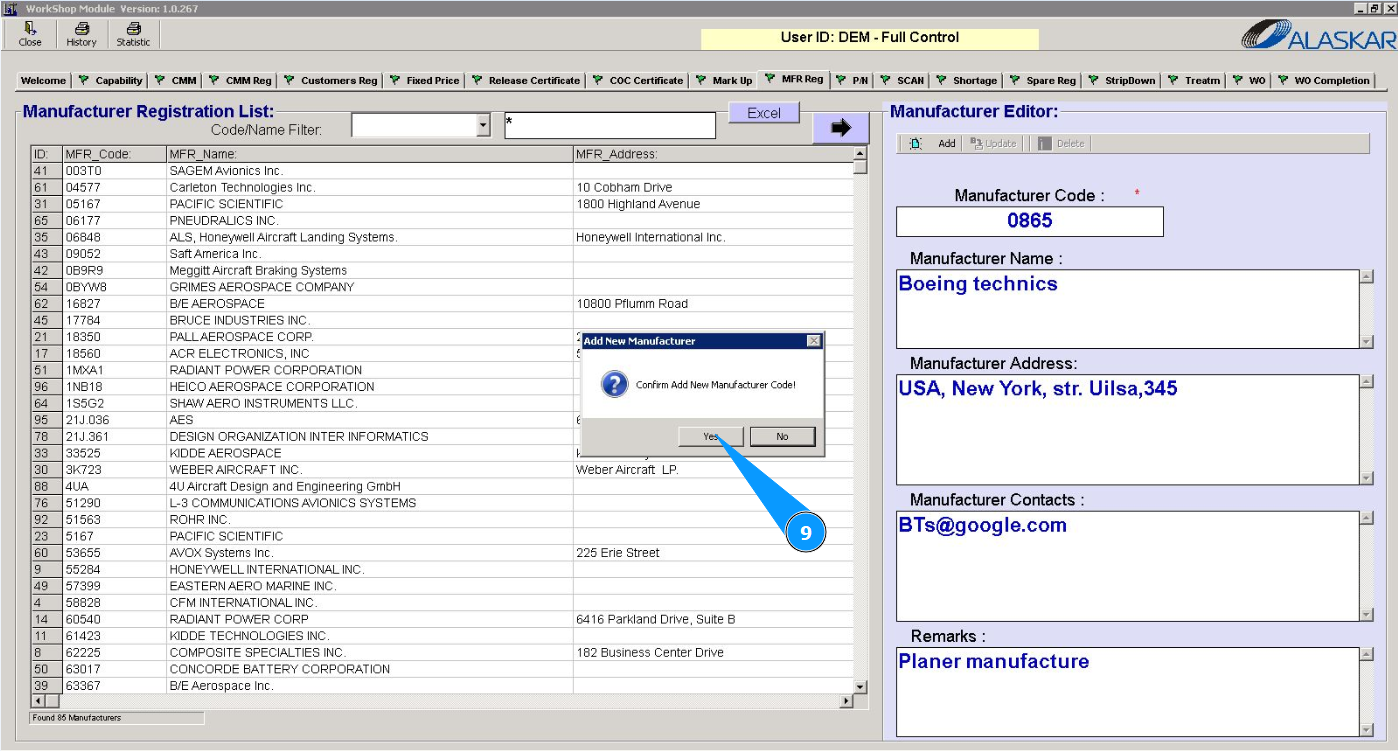Select the SAGEM Avionics Inc. row
Screen dimensions: 1398x751
click(x=442, y=171)
